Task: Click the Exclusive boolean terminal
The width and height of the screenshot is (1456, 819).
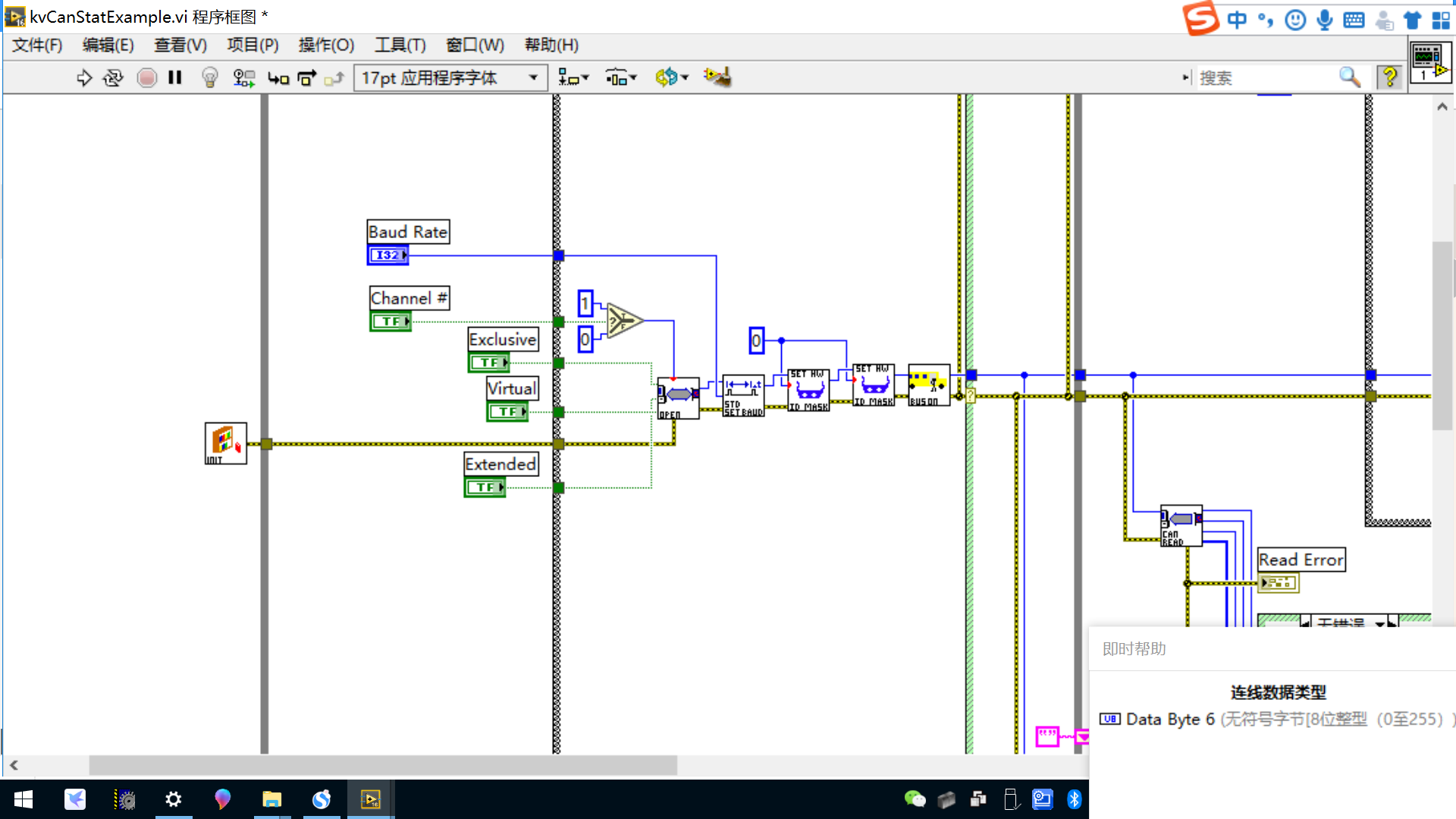Action: (488, 362)
